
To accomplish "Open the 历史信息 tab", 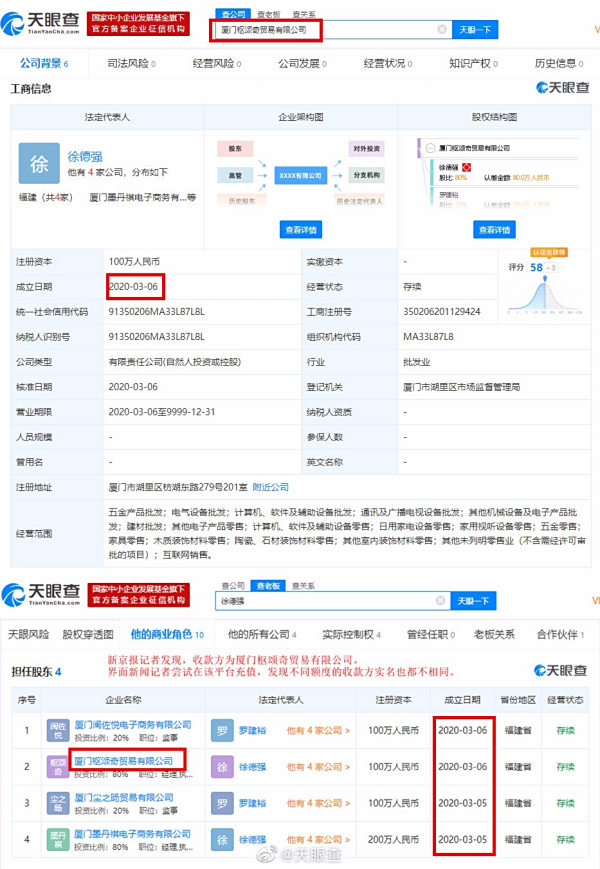I will coord(558,63).
